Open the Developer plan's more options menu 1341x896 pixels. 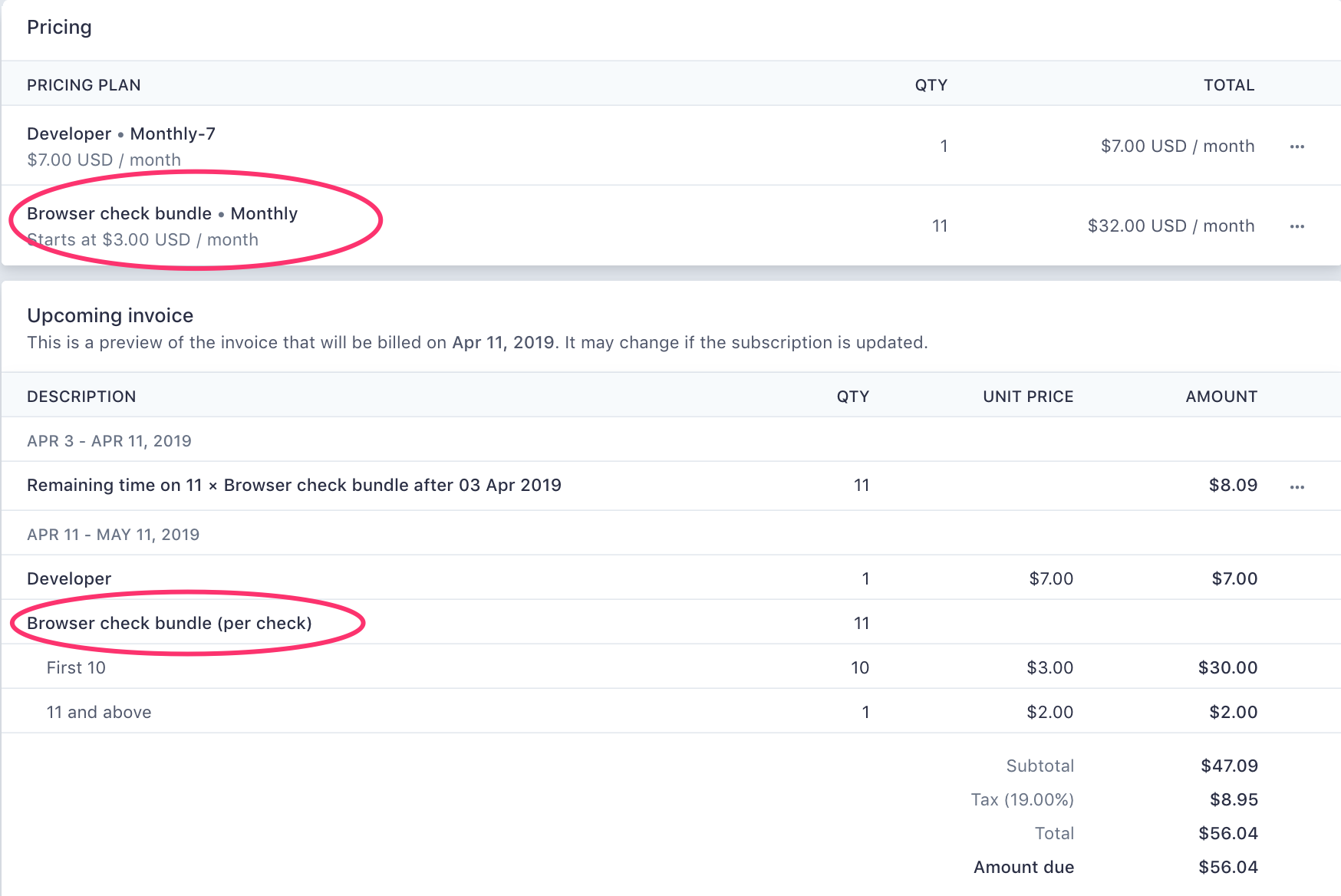[x=1297, y=147]
